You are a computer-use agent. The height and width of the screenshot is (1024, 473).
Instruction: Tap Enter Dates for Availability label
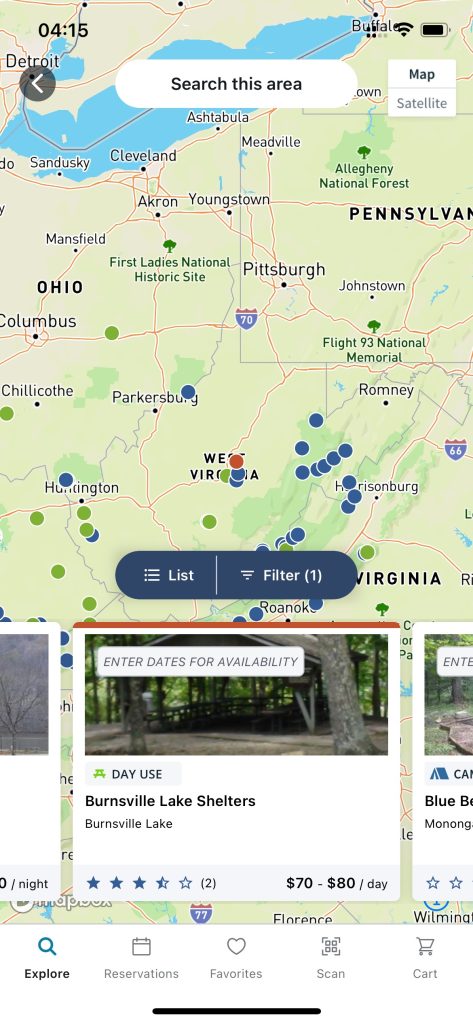[201, 662]
